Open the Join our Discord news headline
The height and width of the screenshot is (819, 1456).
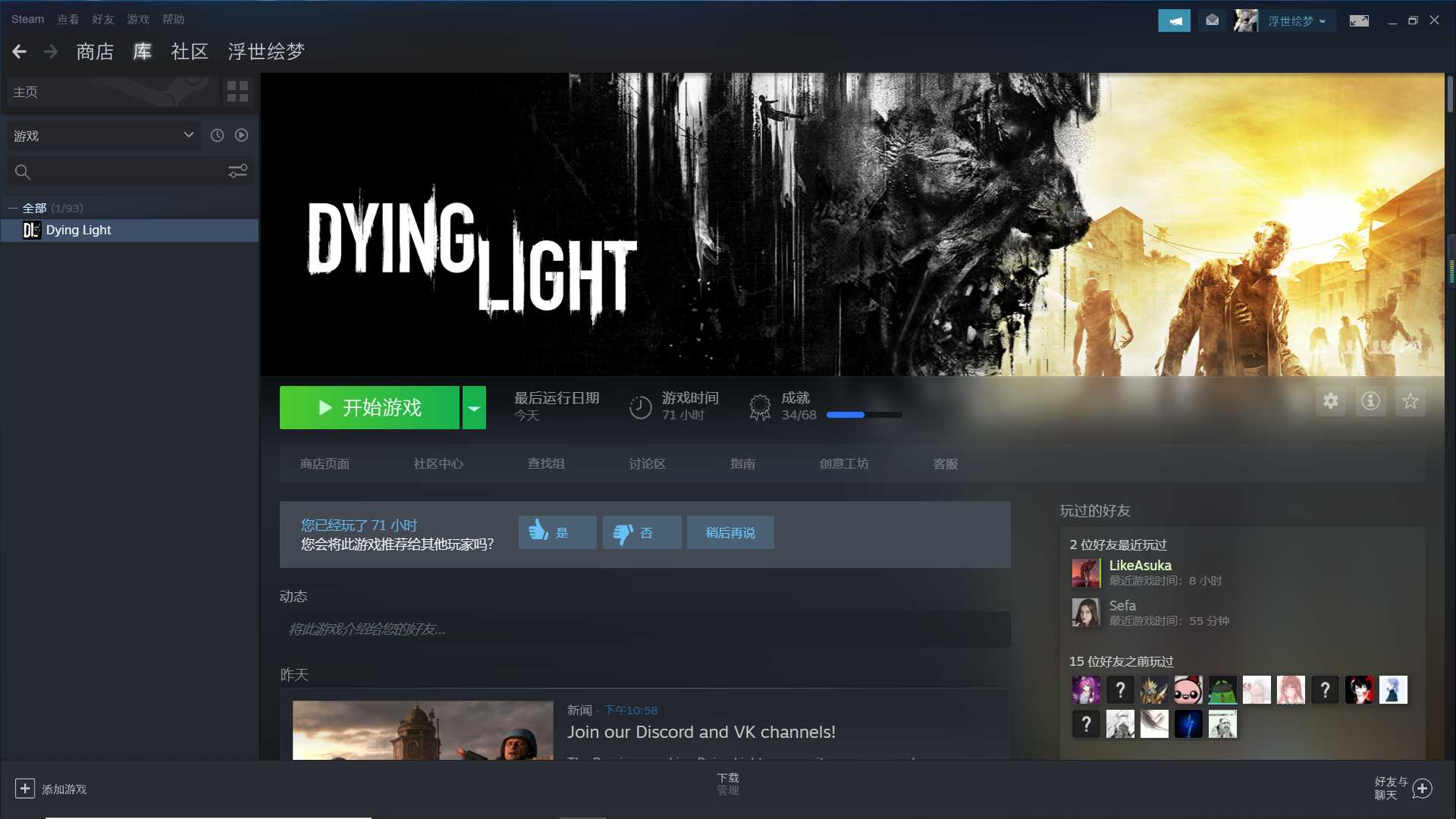coord(701,732)
